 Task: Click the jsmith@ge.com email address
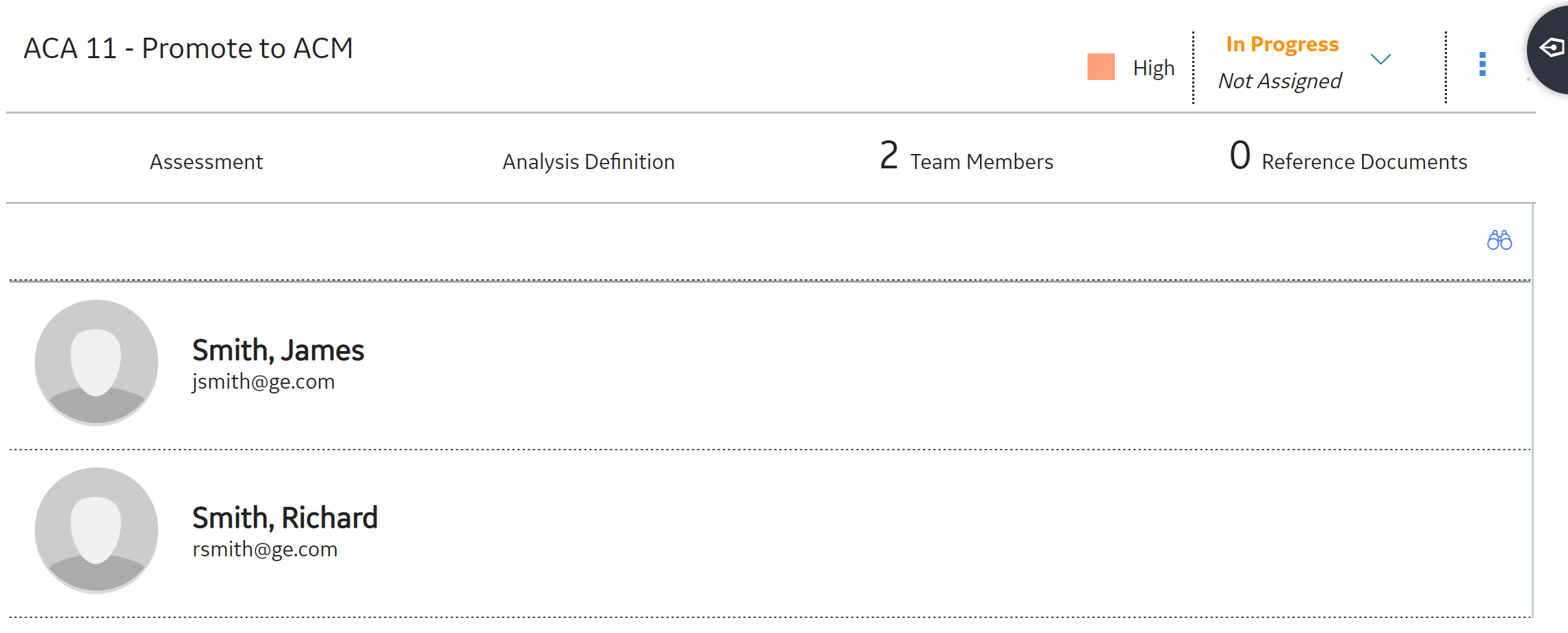point(264,382)
